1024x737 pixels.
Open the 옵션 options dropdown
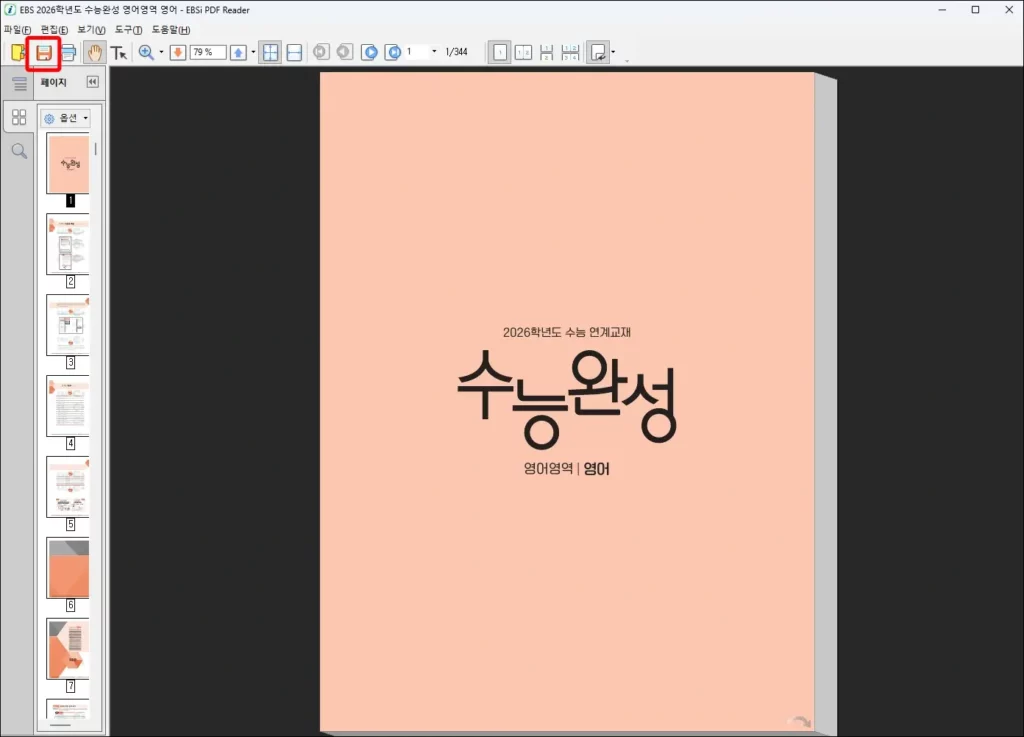65,118
